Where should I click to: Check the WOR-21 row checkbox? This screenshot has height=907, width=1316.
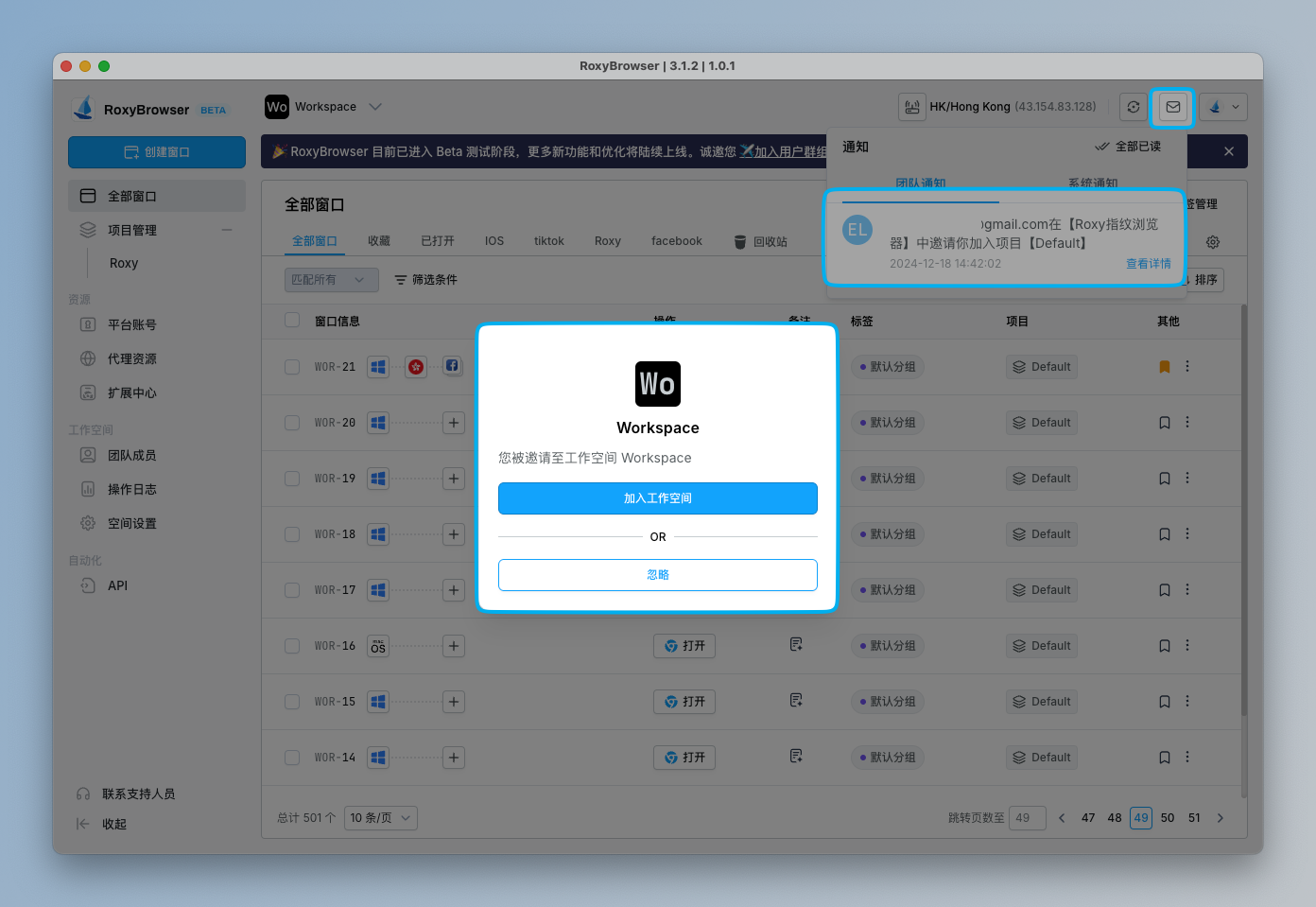pyautogui.click(x=292, y=367)
